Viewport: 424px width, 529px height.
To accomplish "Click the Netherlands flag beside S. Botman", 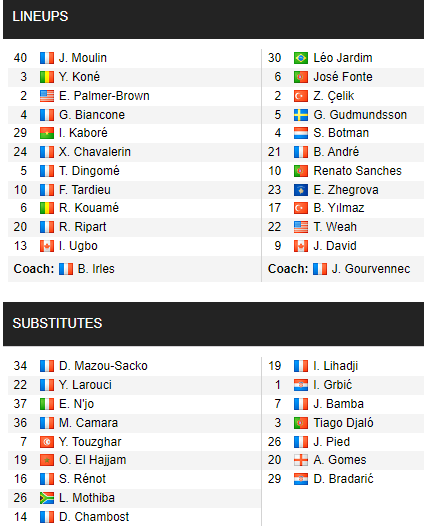I will pos(301,133).
